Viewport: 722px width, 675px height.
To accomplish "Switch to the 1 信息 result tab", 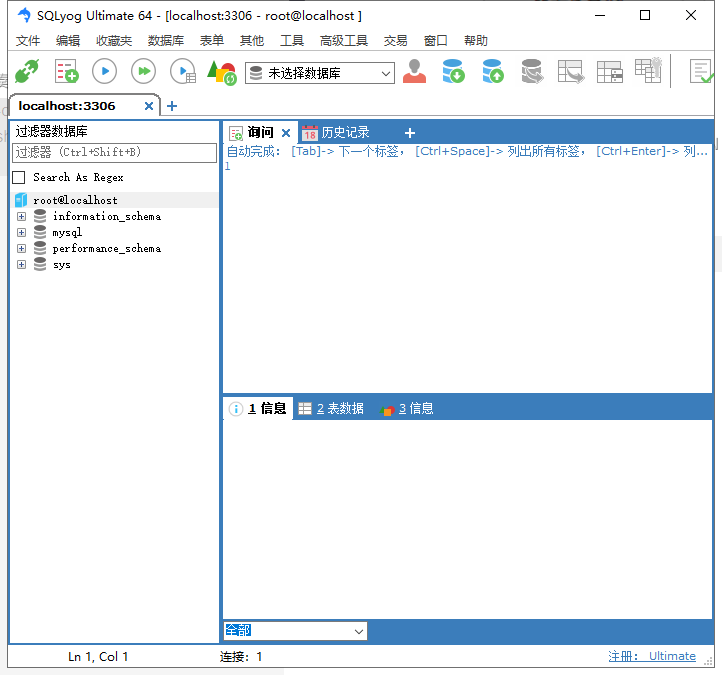I will click(x=258, y=408).
